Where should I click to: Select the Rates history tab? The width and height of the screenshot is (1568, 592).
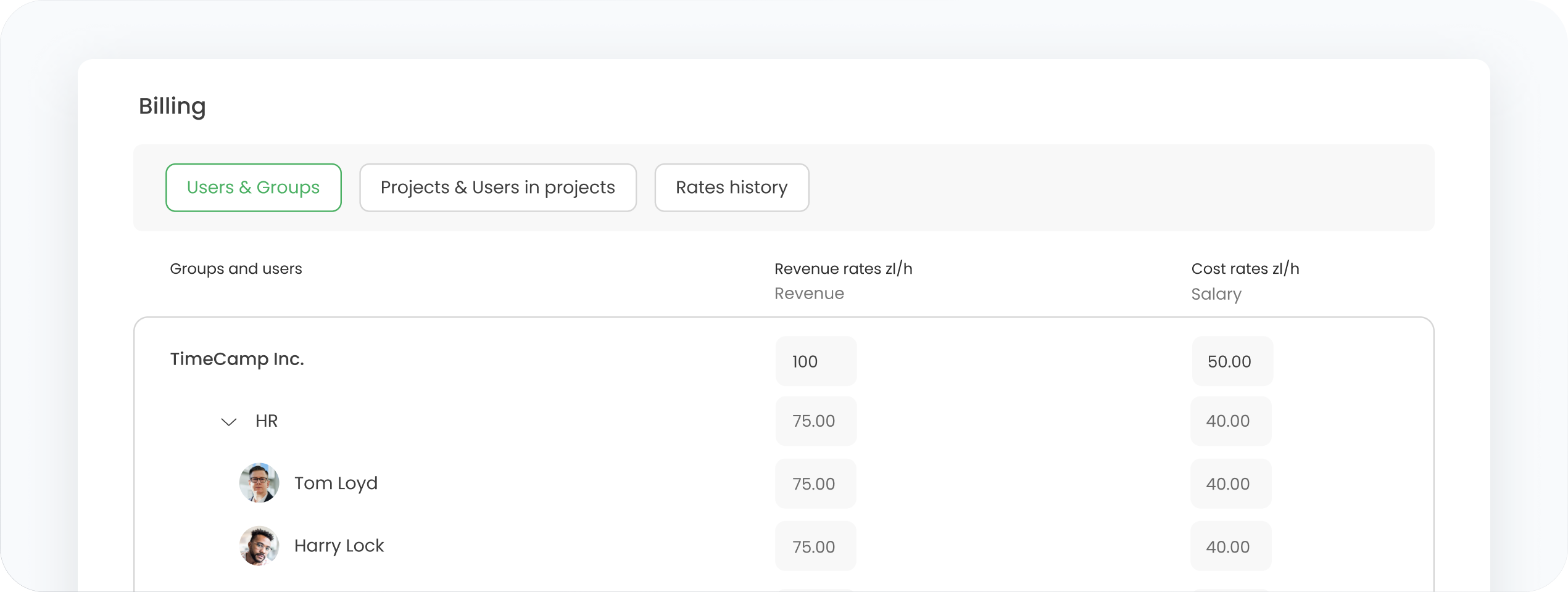click(731, 187)
